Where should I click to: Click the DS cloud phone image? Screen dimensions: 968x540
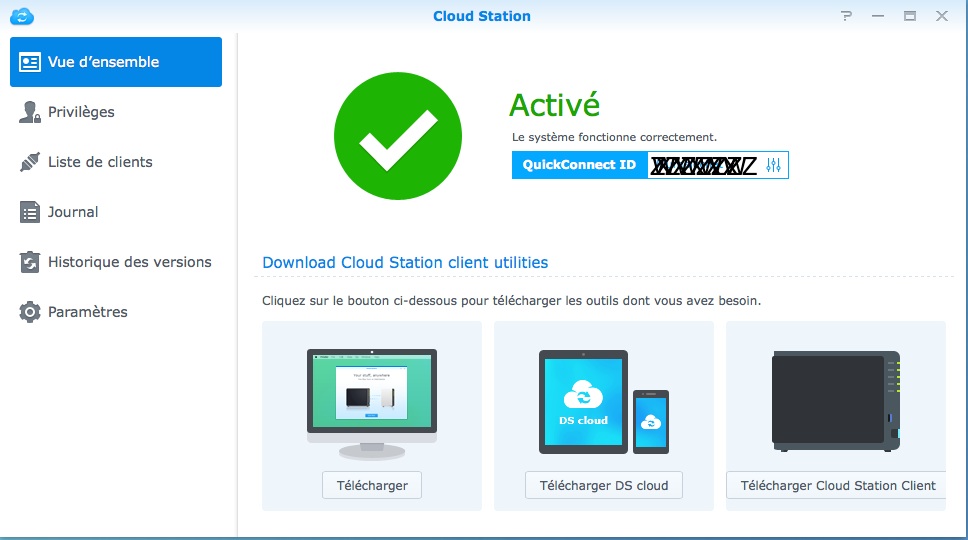coord(651,422)
